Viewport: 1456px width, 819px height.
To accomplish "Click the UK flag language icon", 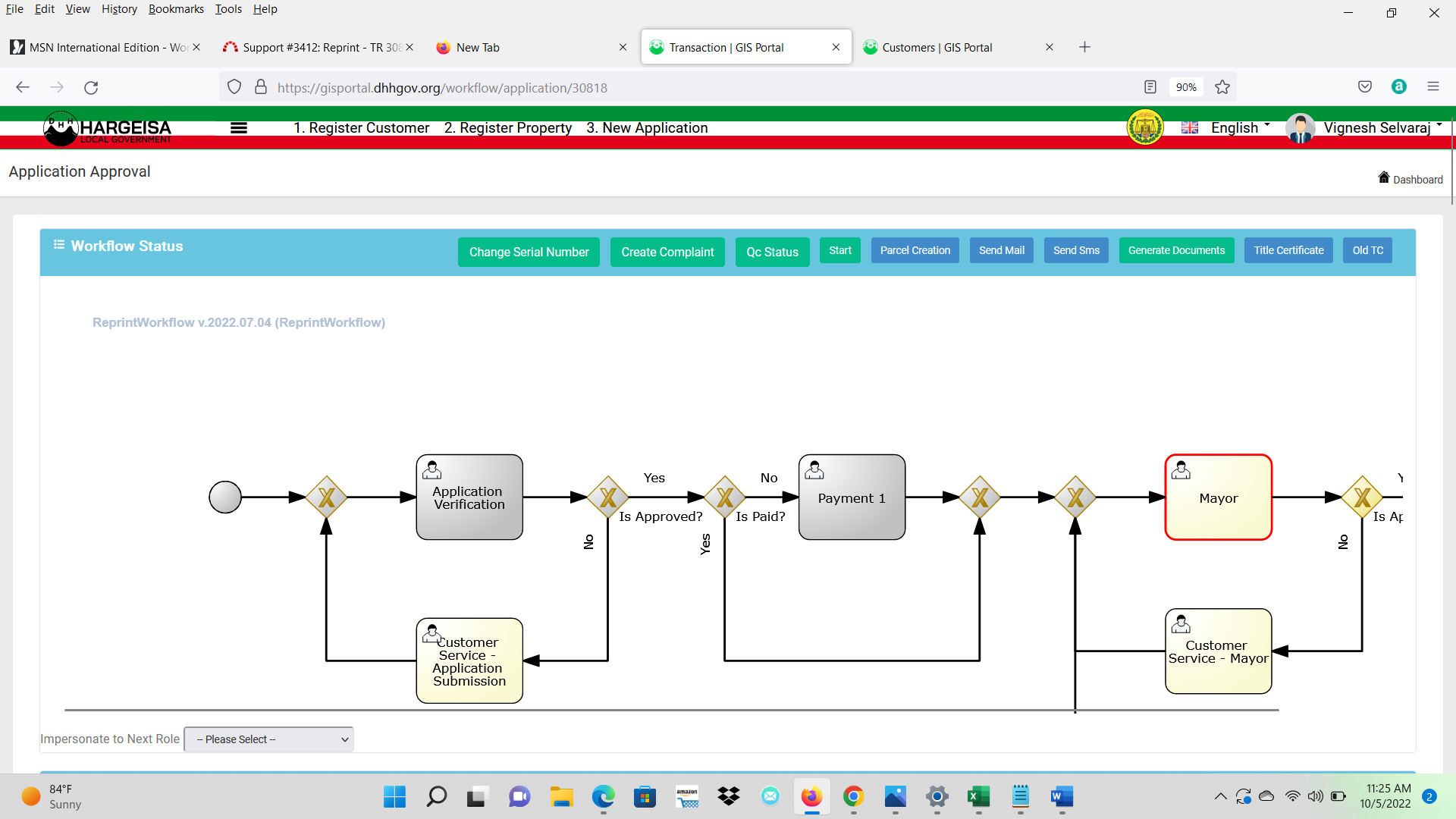I will point(1190,127).
